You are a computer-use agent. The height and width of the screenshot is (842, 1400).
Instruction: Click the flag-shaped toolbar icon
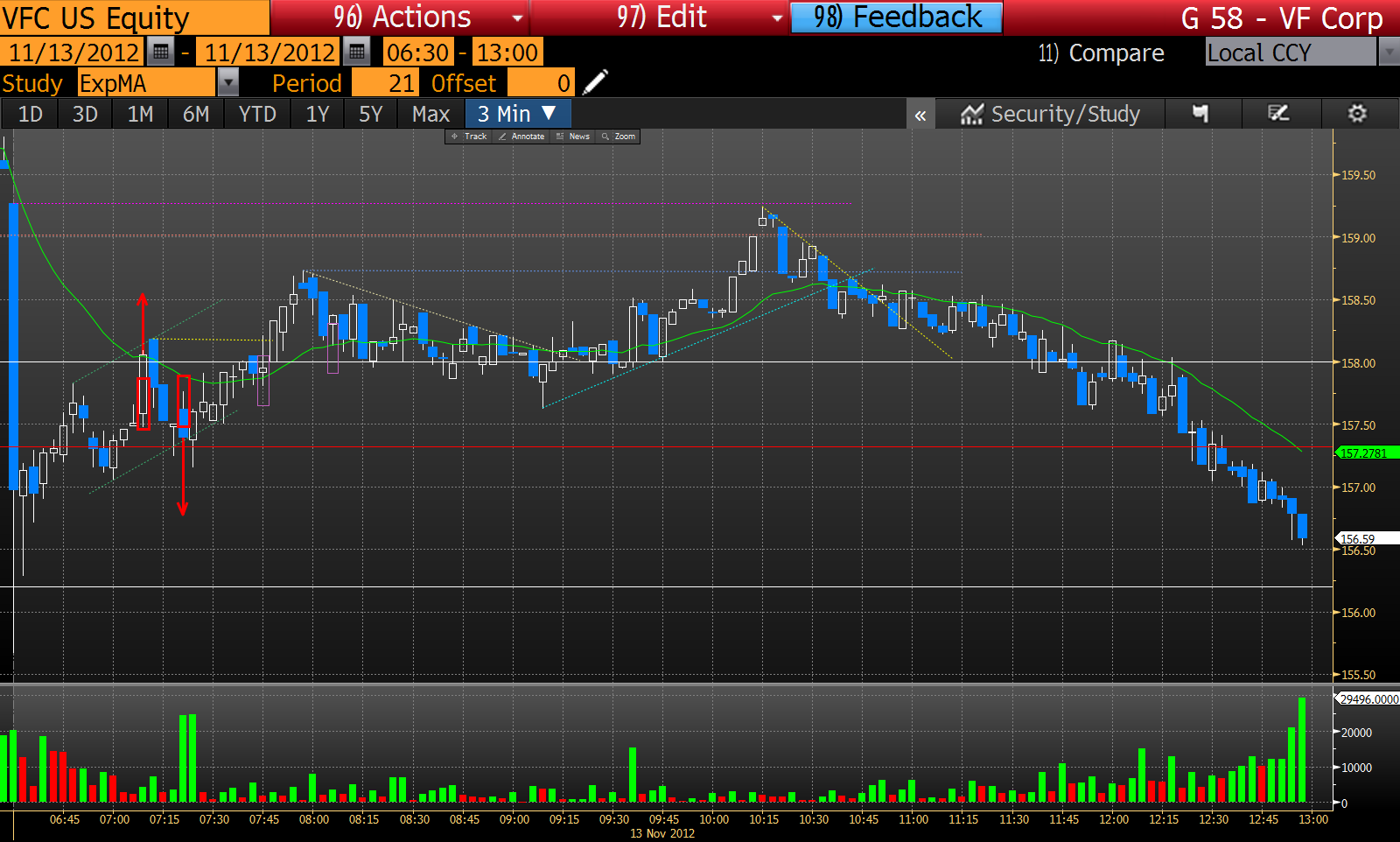click(1200, 114)
